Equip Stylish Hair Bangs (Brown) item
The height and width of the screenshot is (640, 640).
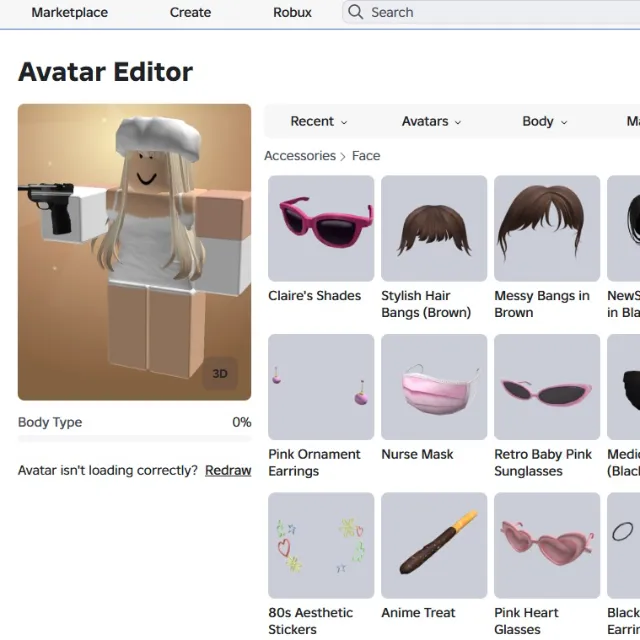(434, 228)
